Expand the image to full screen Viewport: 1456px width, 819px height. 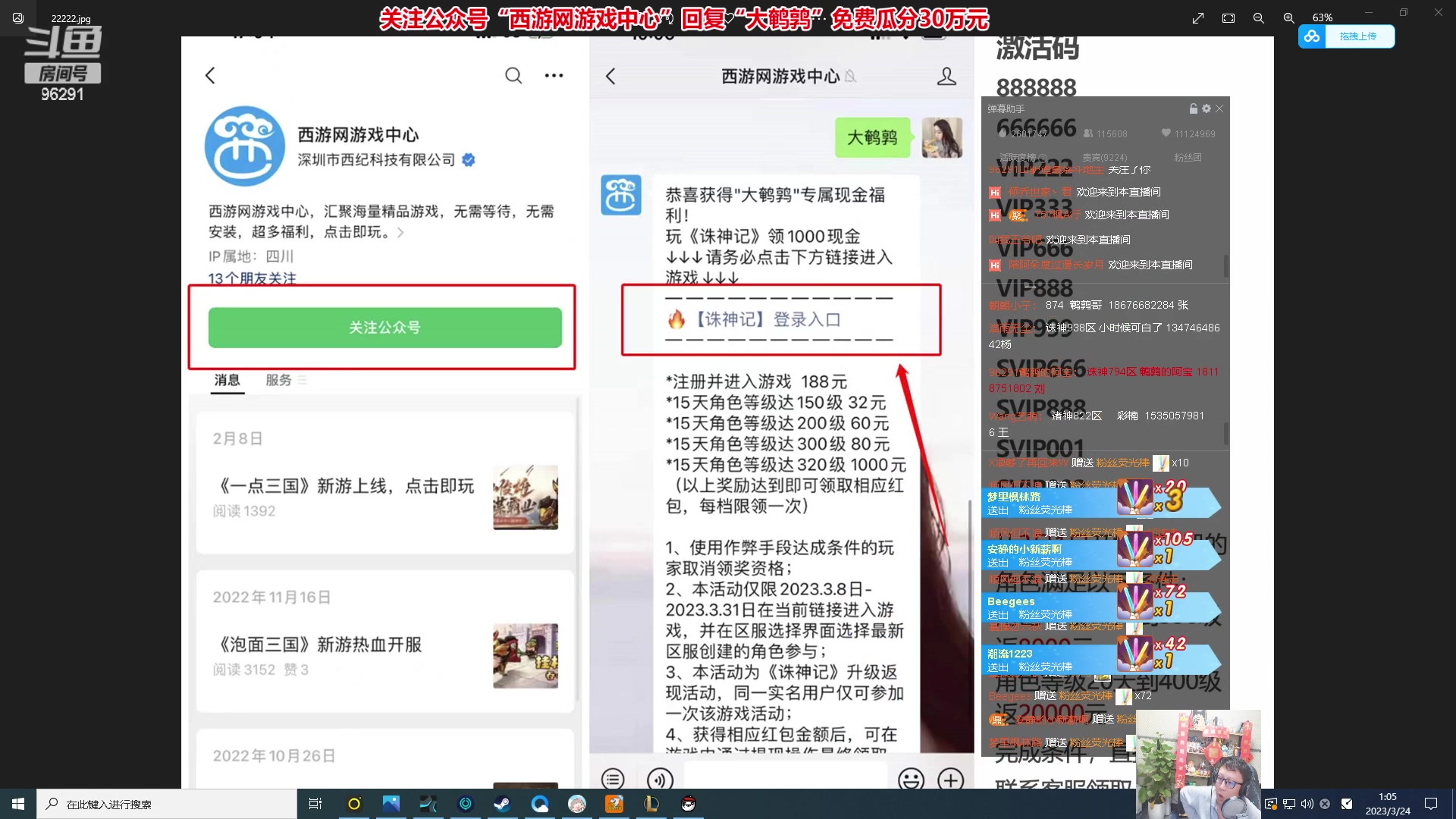[x=1198, y=17]
